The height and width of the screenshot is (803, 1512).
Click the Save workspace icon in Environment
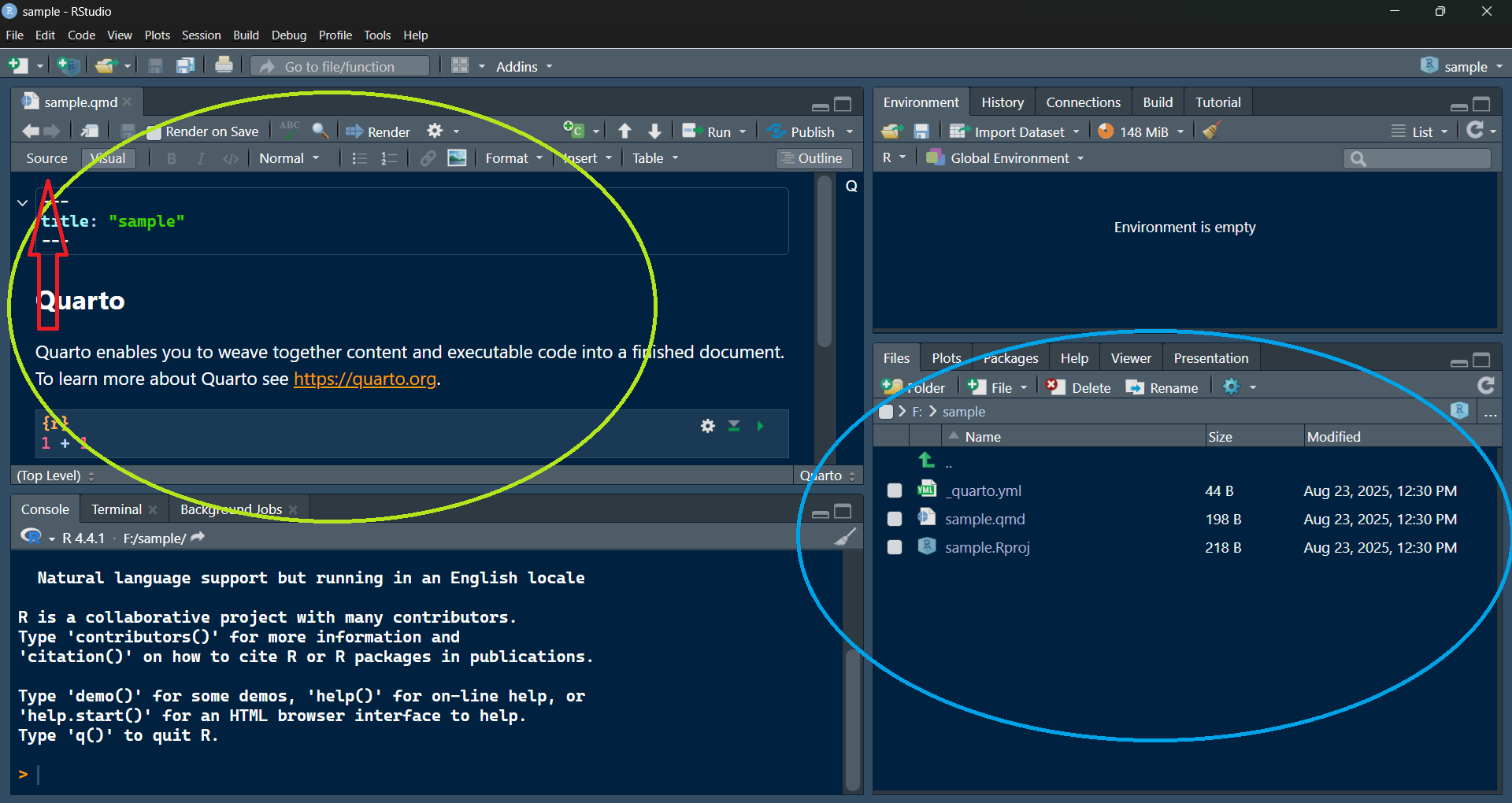(x=921, y=131)
